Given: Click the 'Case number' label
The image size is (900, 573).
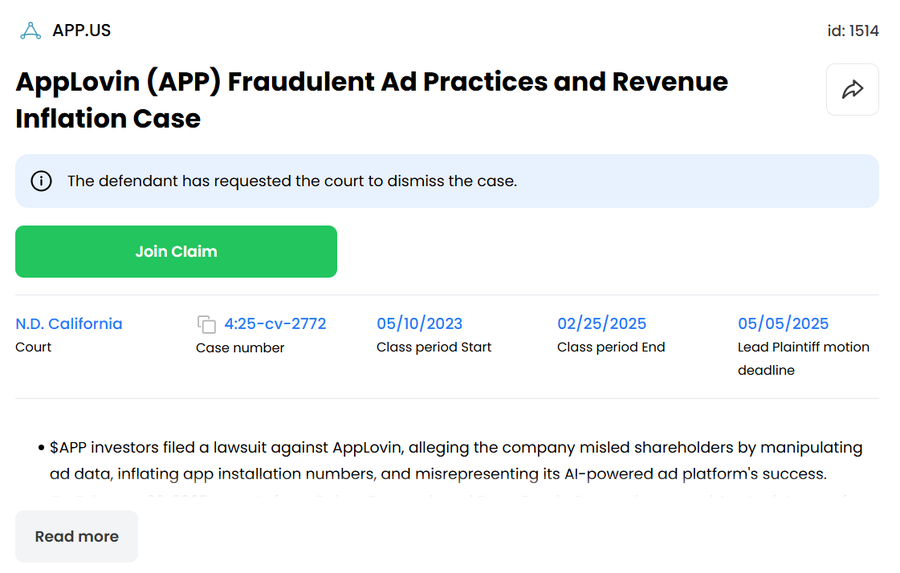Looking at the screenshot, I should (240, 348).
